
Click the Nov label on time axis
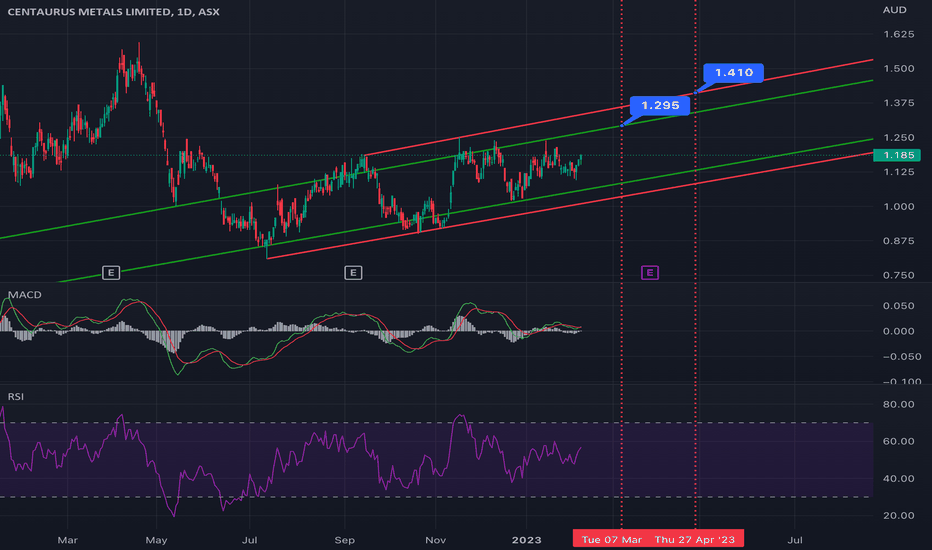click(x=435, y=540)
